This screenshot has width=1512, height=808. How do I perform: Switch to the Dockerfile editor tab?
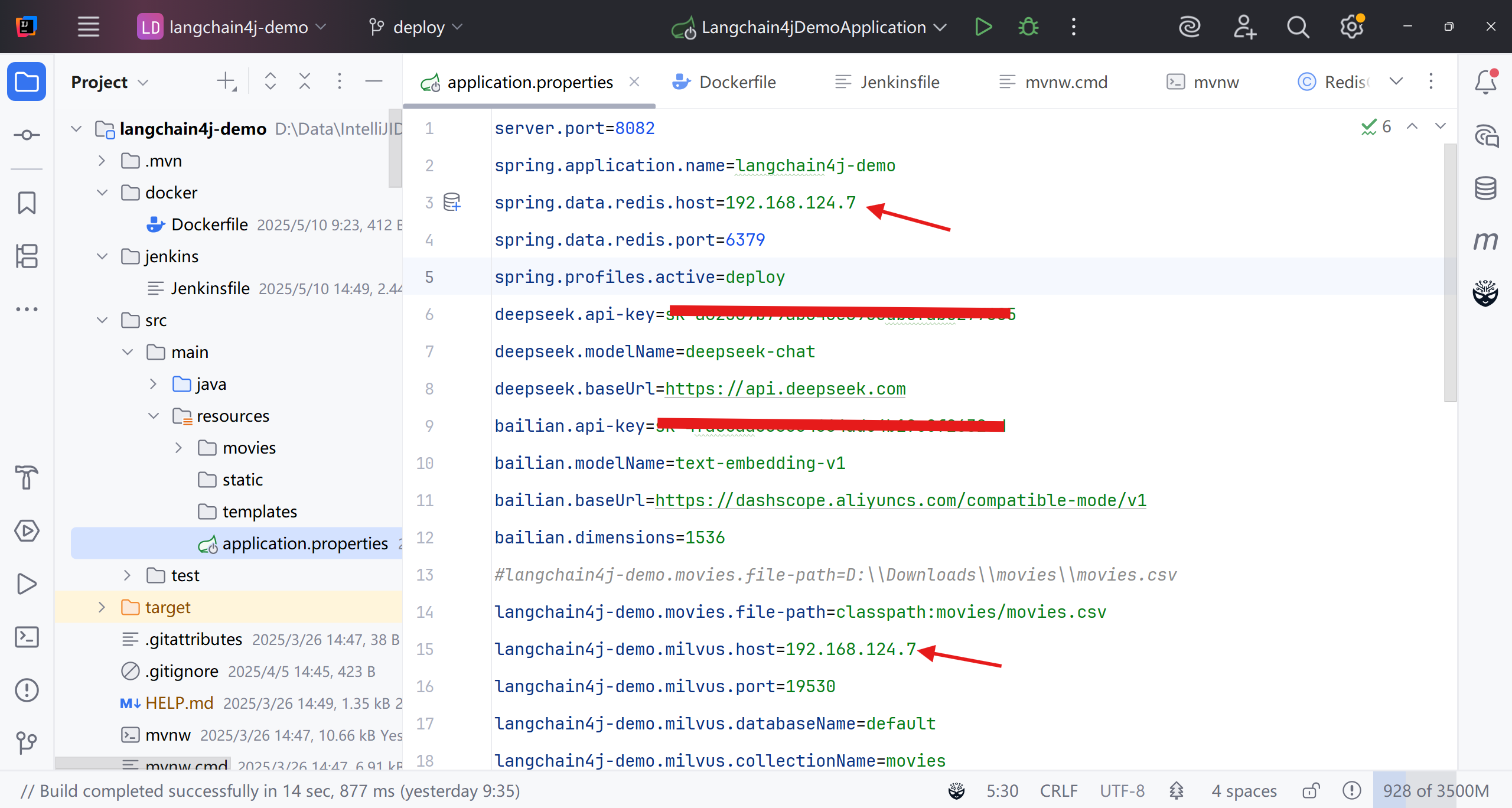pos(724,82)
